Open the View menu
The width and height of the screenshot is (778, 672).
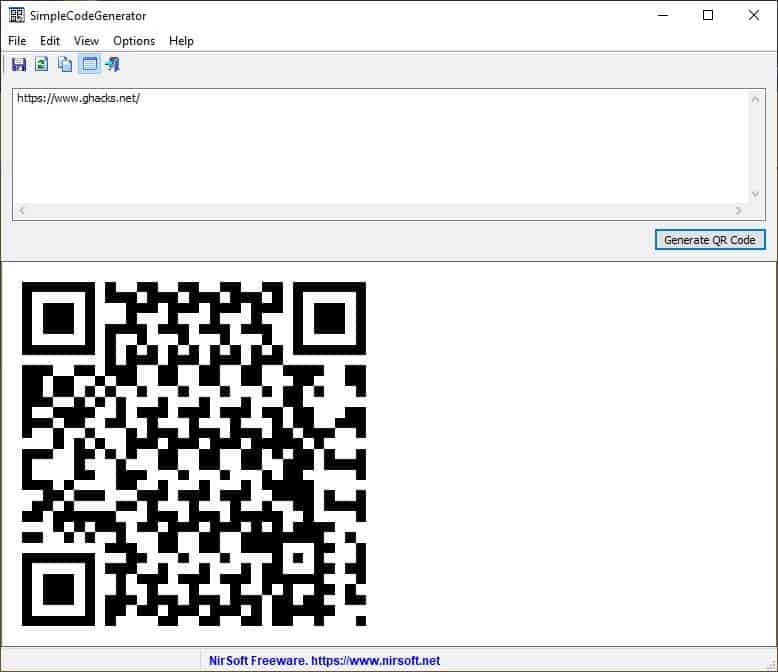[86, 41]
